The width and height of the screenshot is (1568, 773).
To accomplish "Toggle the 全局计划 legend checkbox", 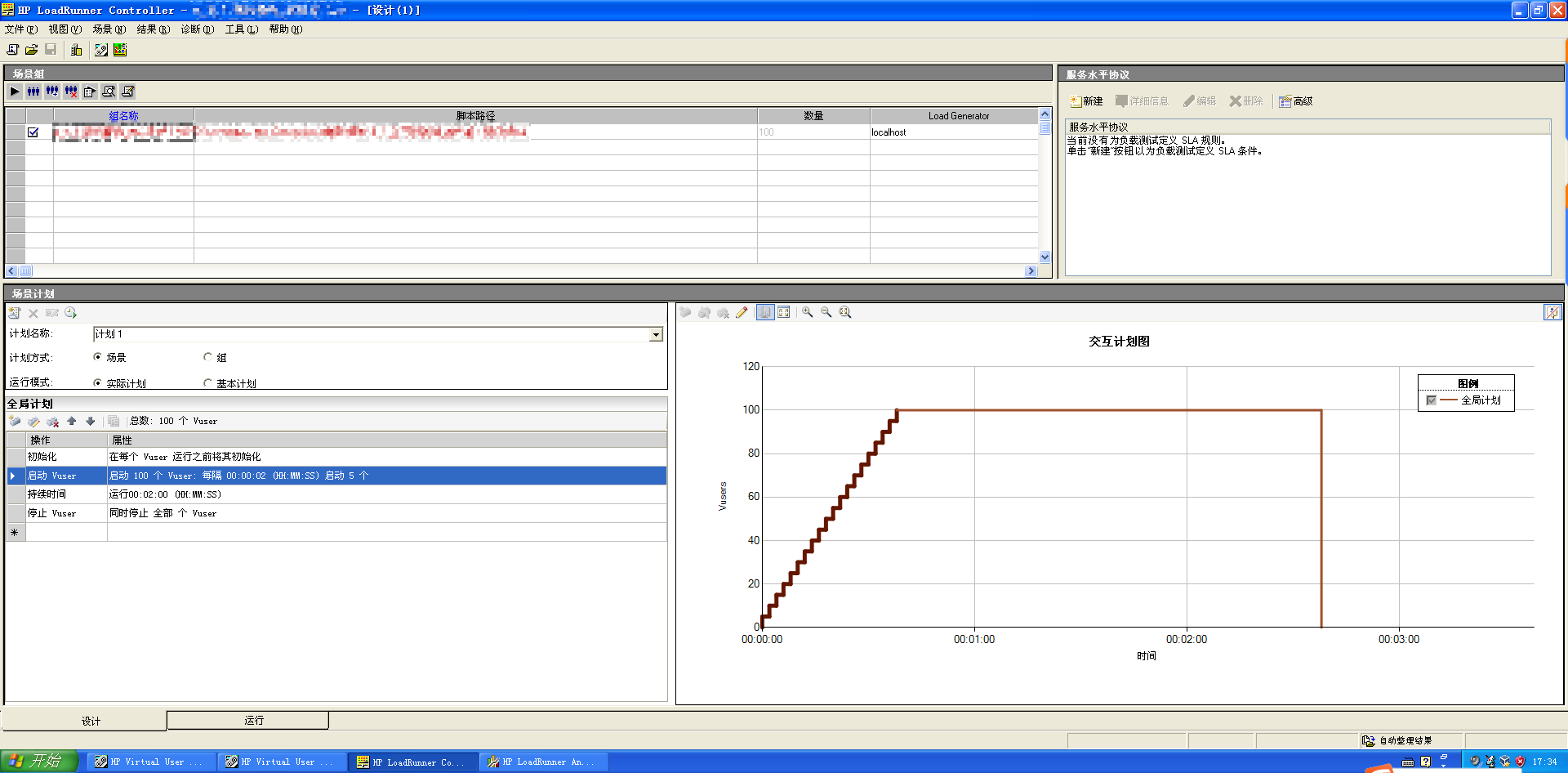I will (x=1431, y=400).
